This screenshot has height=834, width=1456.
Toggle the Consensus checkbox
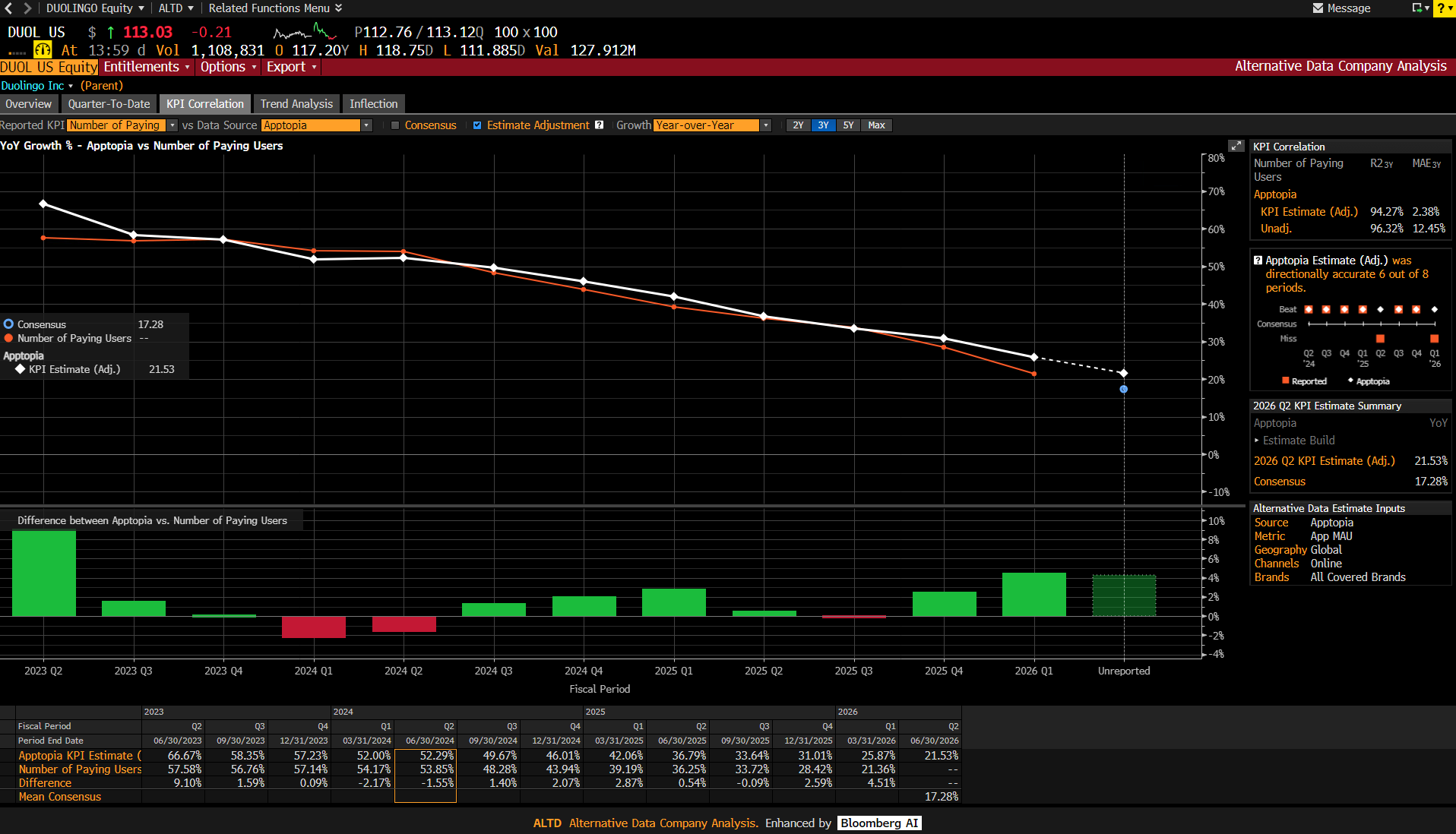(x=395, y=125)
